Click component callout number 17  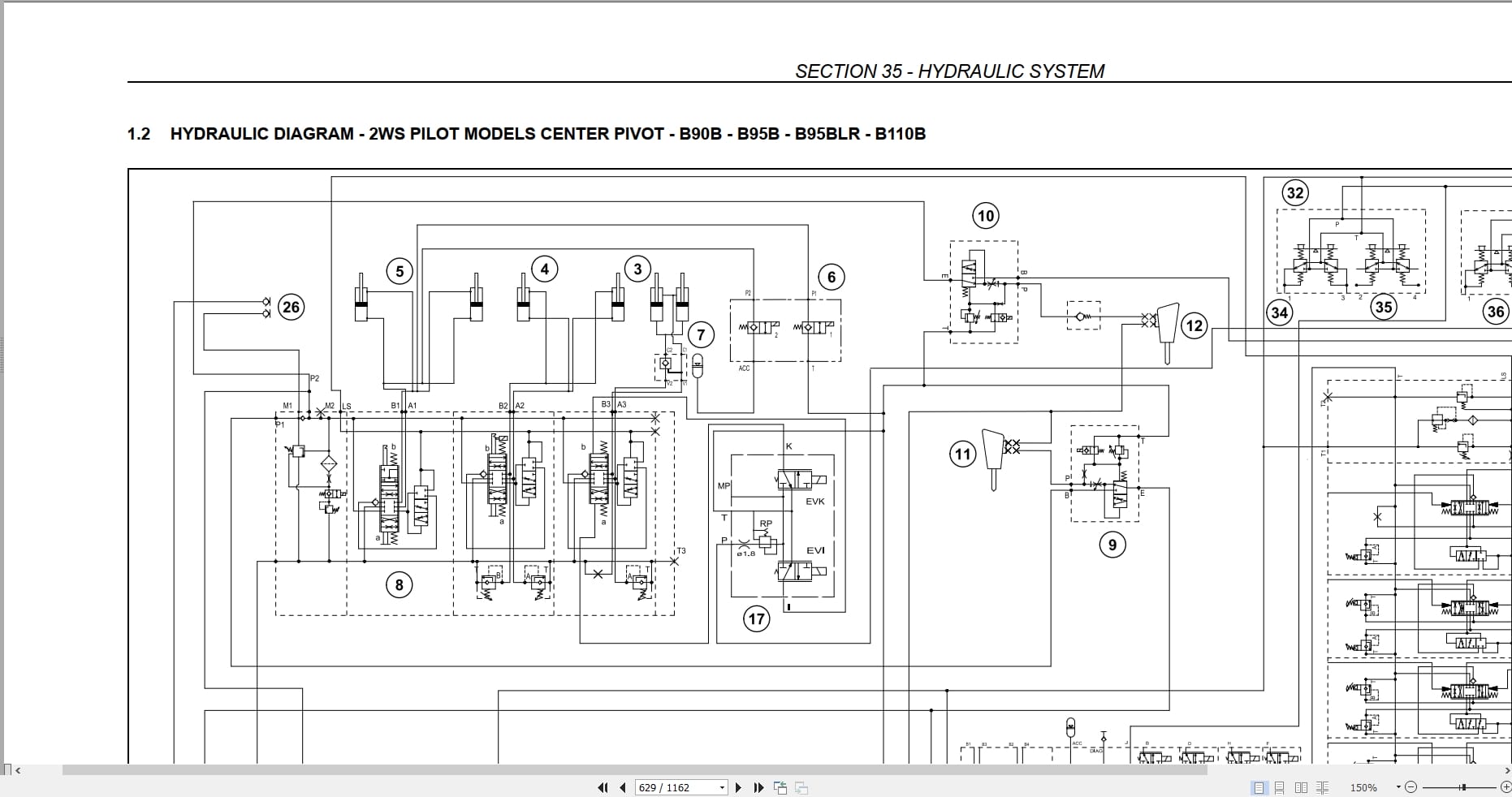coord(756,619)
